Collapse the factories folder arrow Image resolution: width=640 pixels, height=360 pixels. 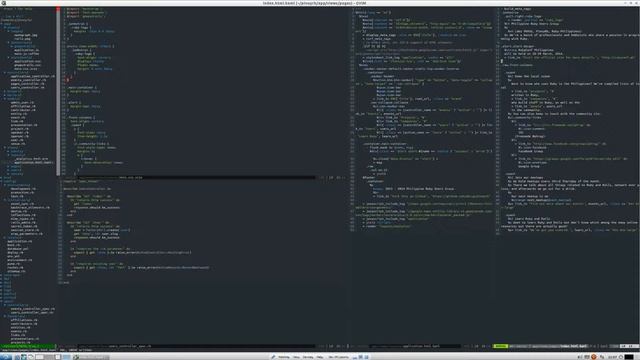5,316
